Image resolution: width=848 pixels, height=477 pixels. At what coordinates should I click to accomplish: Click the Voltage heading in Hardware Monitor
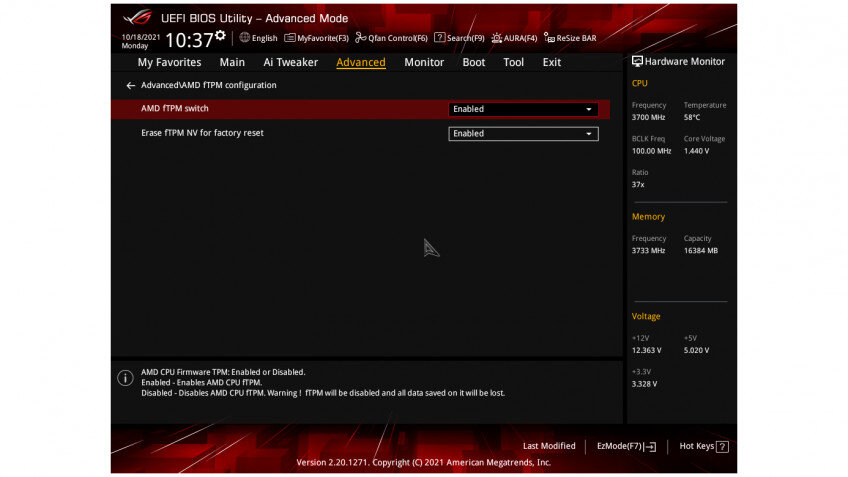(x=646, y=316)
